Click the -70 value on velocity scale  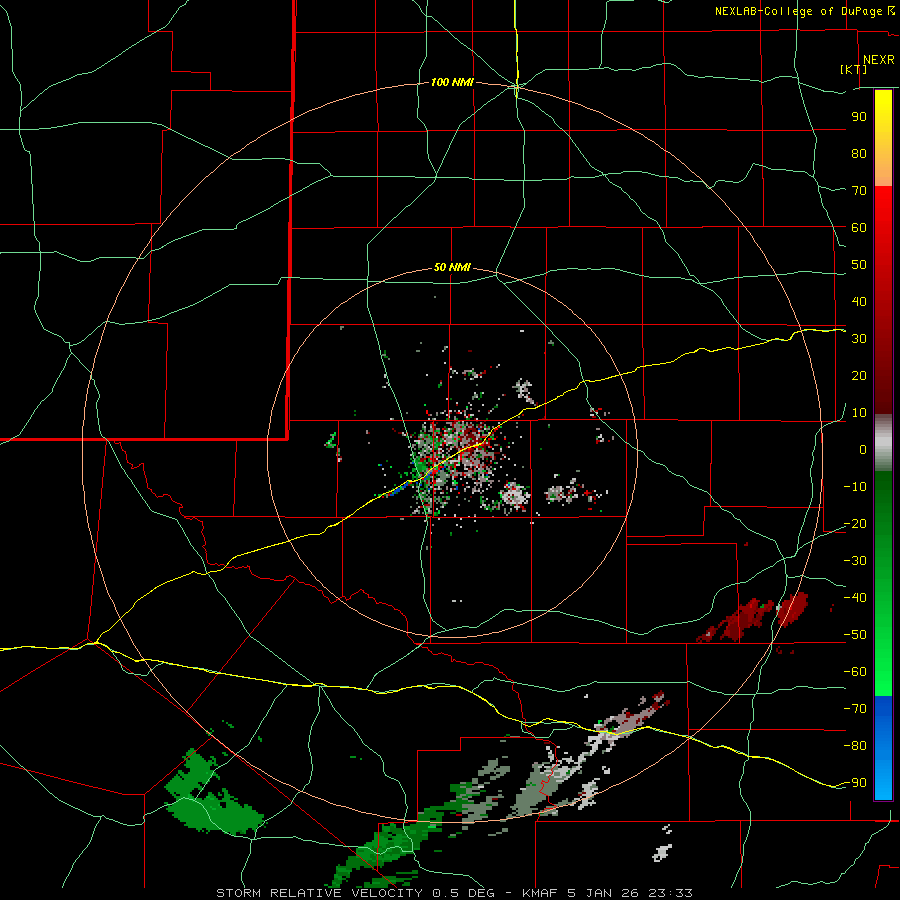[x=855, y=709]
